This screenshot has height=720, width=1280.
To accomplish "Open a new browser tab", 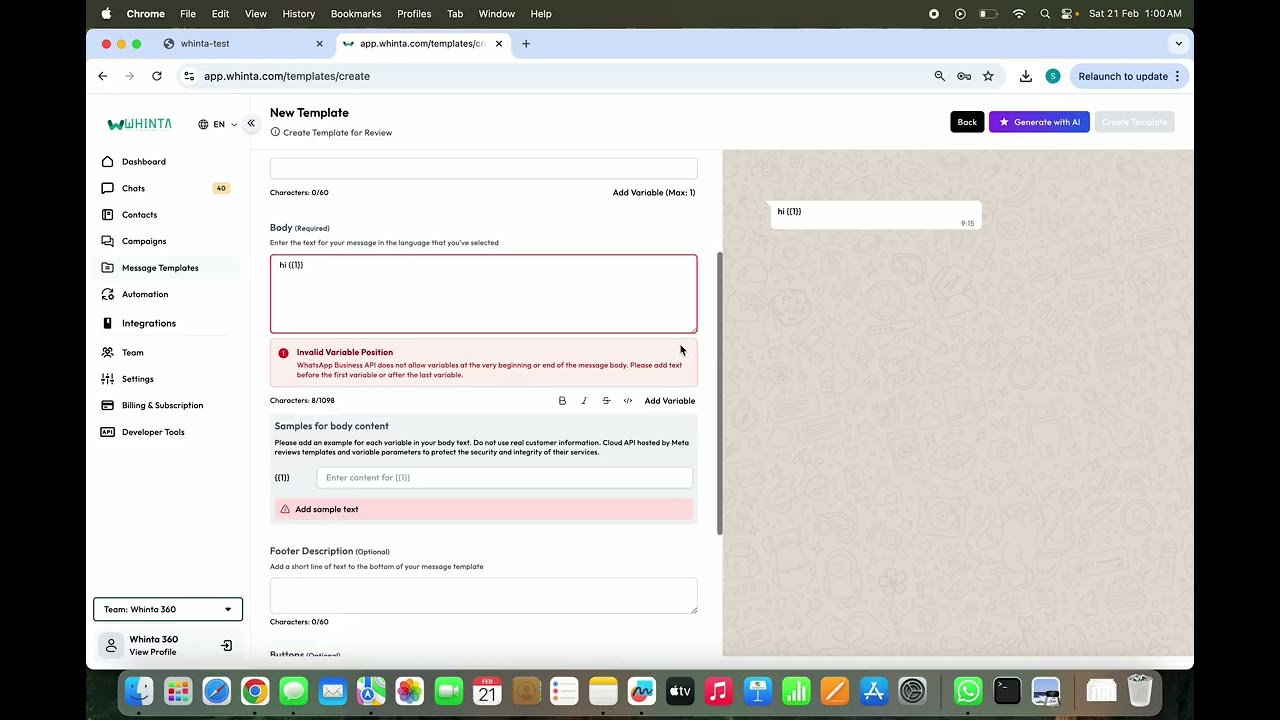I will 526,43.
